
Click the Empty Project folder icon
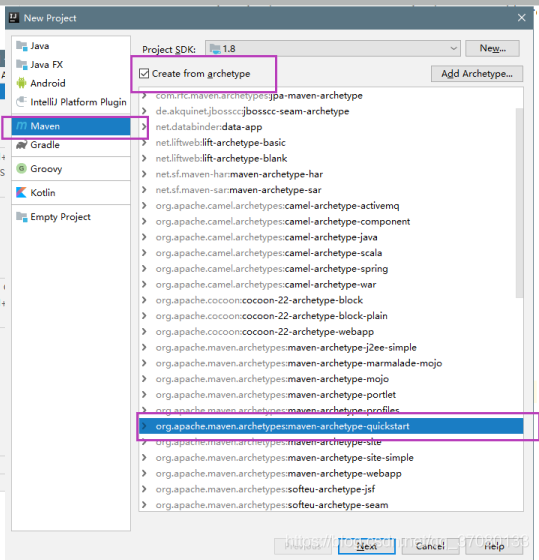click(x=22, y=217)
